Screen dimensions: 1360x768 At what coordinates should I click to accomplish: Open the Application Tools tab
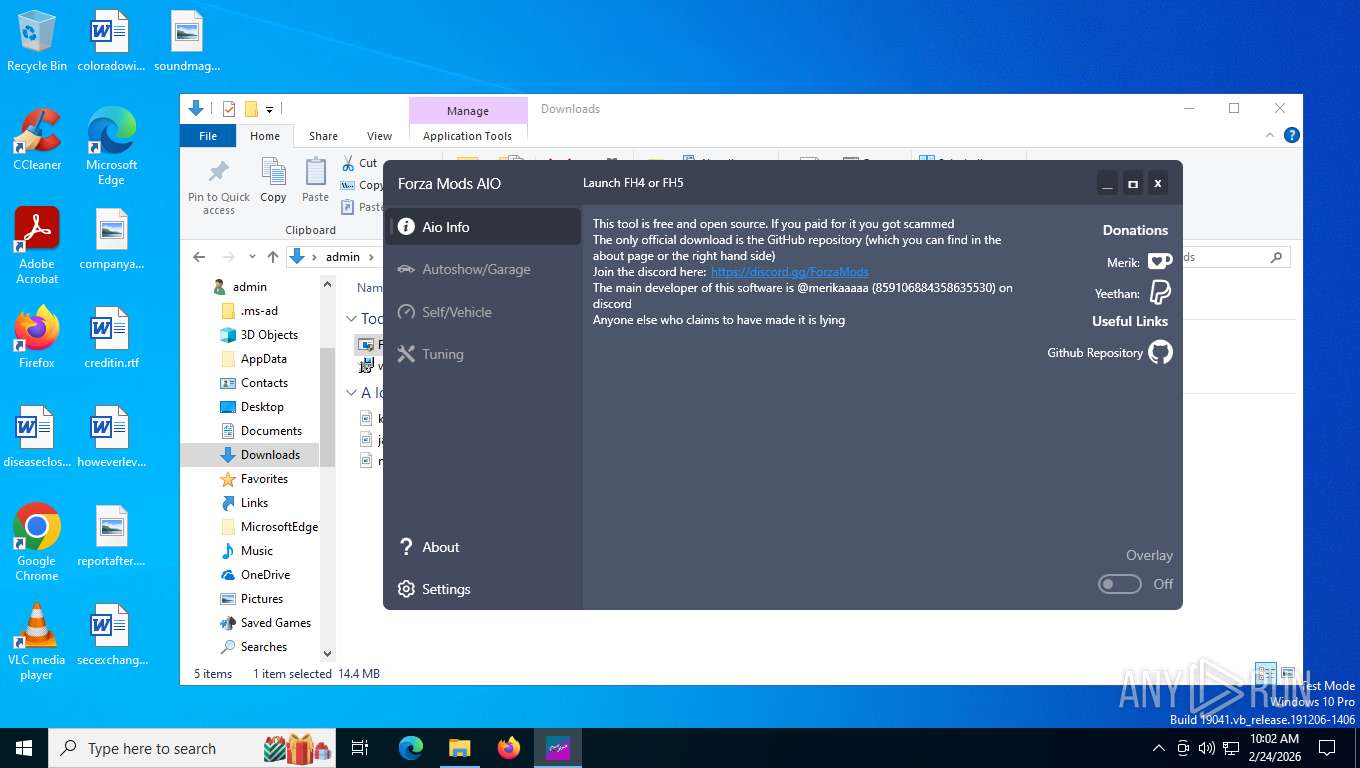(467, 136)
